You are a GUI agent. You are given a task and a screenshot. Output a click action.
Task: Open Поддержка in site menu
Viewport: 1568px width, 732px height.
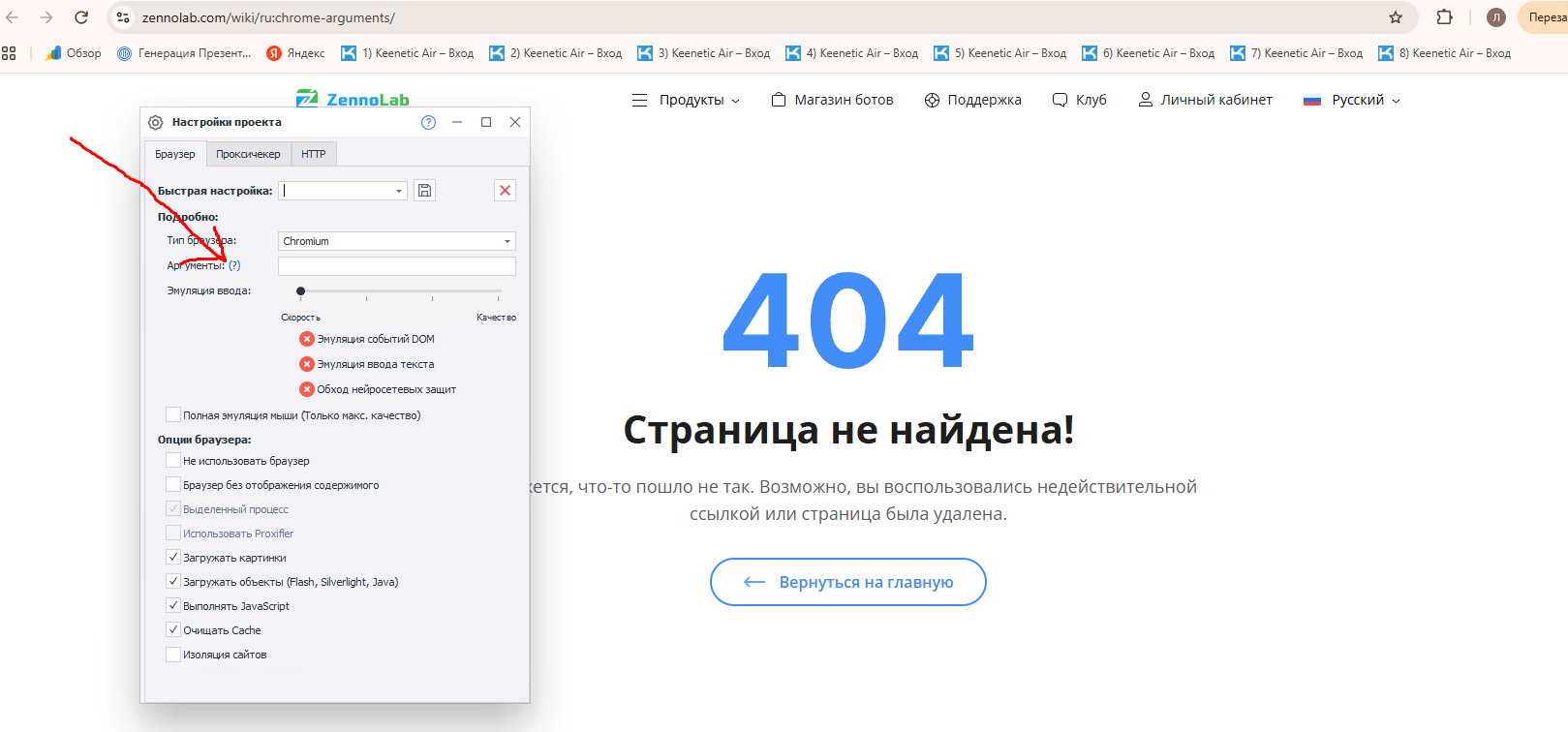pyautogui.click(x=973, y=100)
